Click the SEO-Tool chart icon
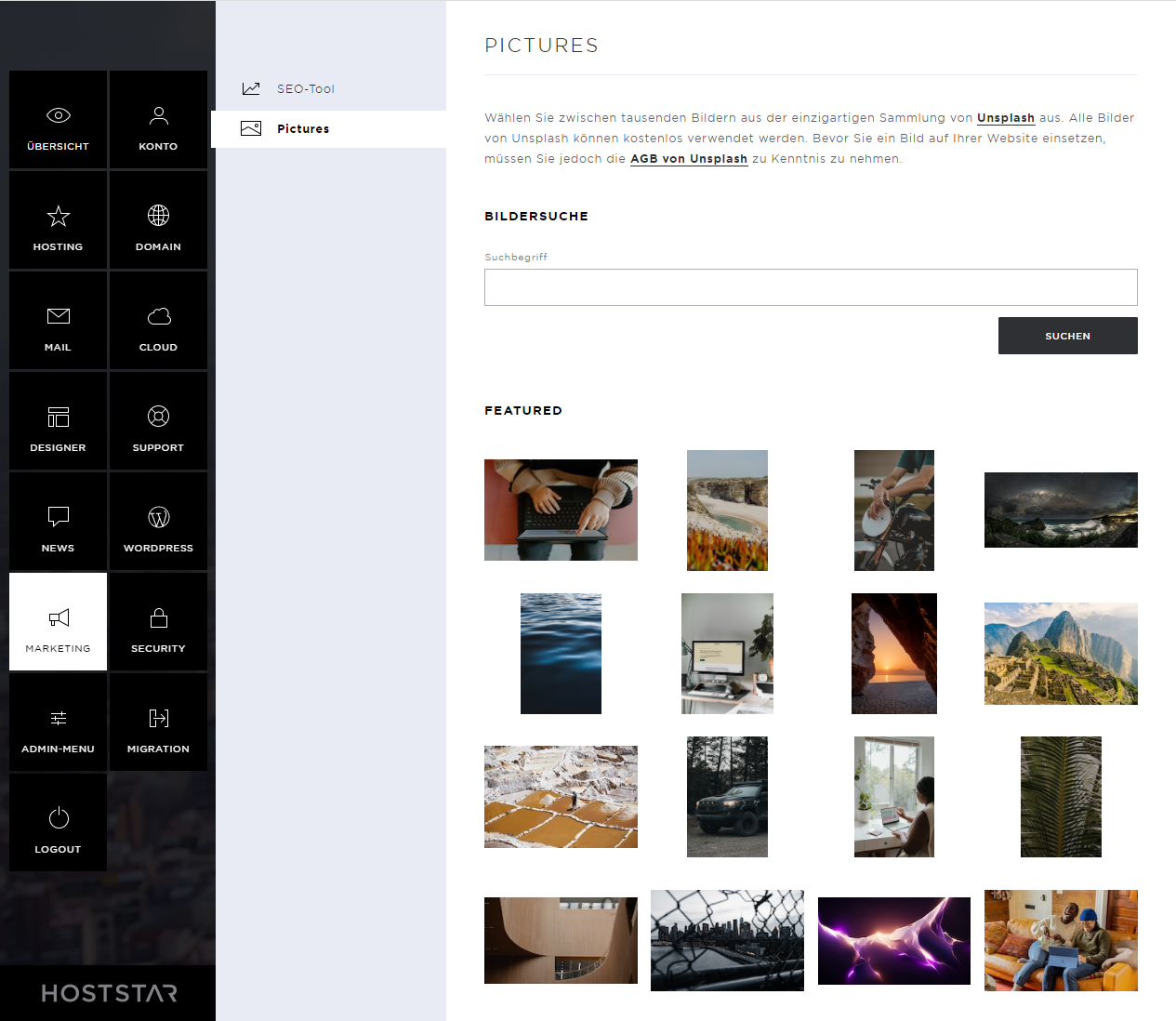This screenshot has width=1176, height=1021. tap(251, 88)
